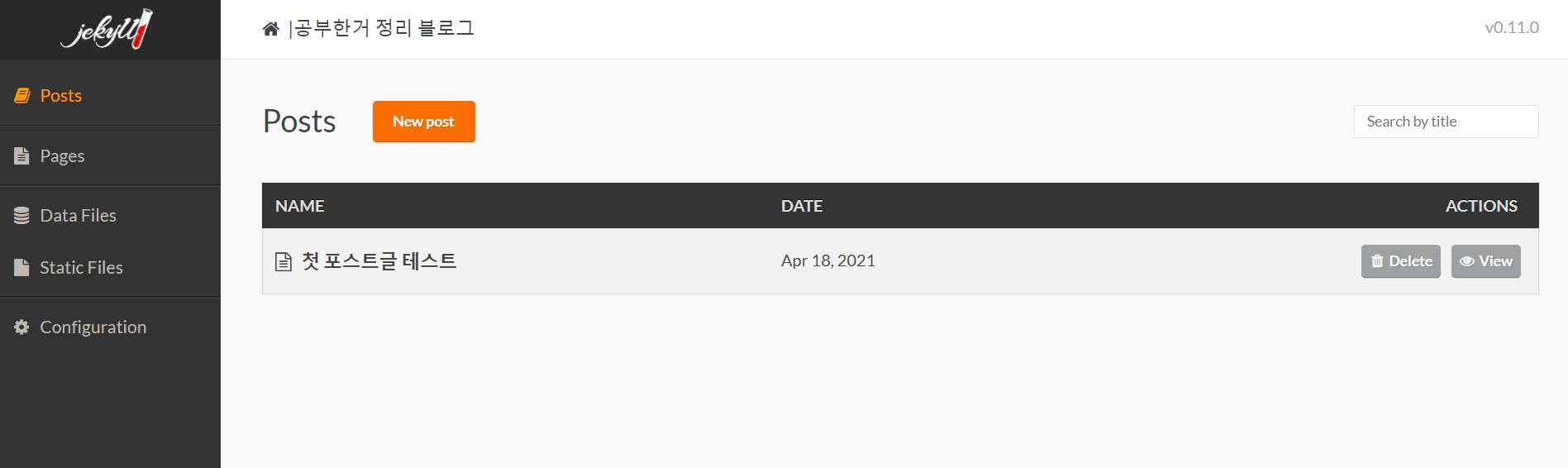This screenshot has height=468, width=1568.
Task: Click the Static Files file icon
Action: [21, 268]
